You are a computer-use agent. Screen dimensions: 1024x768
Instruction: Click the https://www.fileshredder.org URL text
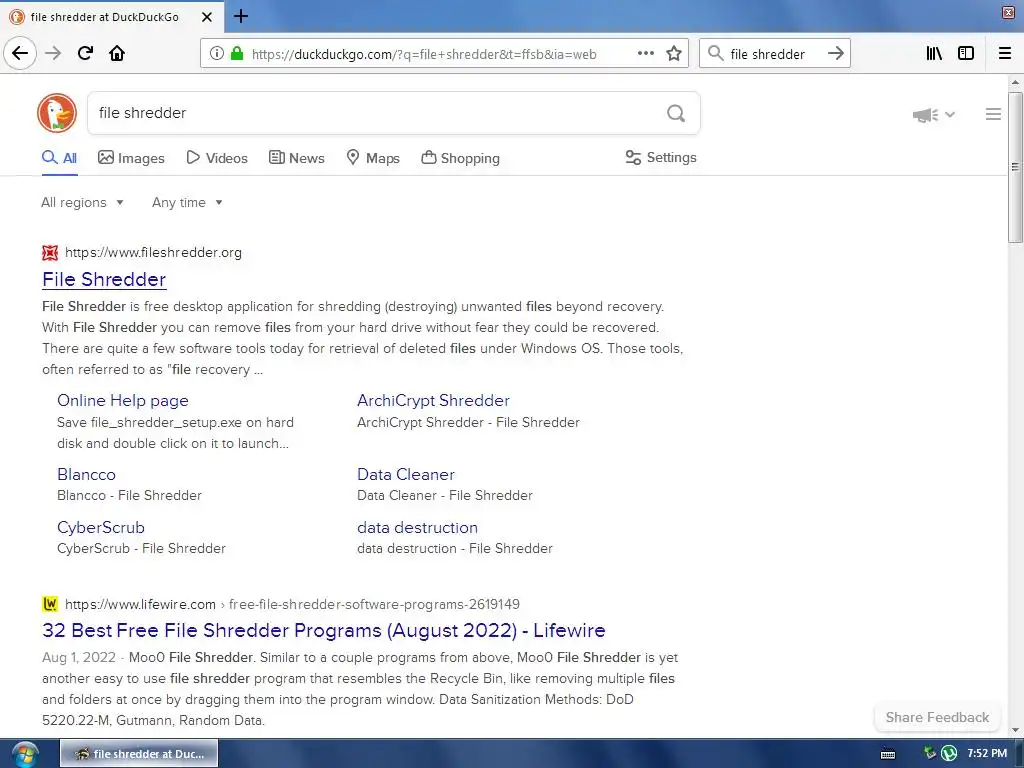pos(153,252)
